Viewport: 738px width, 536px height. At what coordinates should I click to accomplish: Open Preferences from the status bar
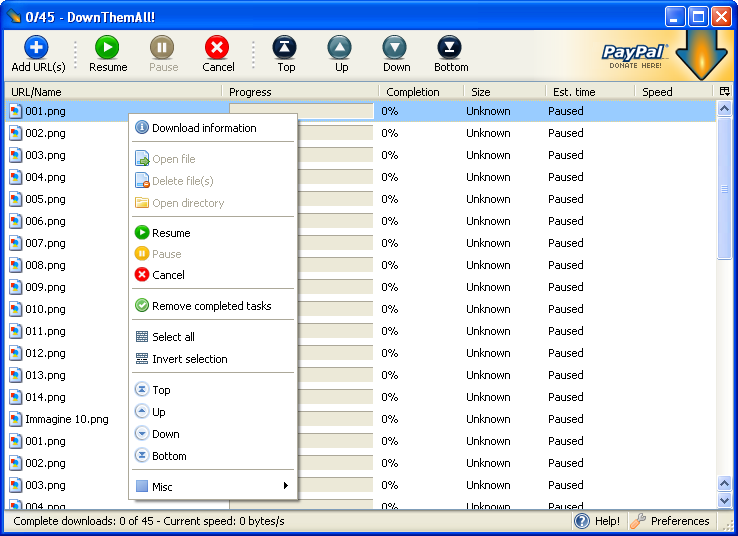pos(670,521)
